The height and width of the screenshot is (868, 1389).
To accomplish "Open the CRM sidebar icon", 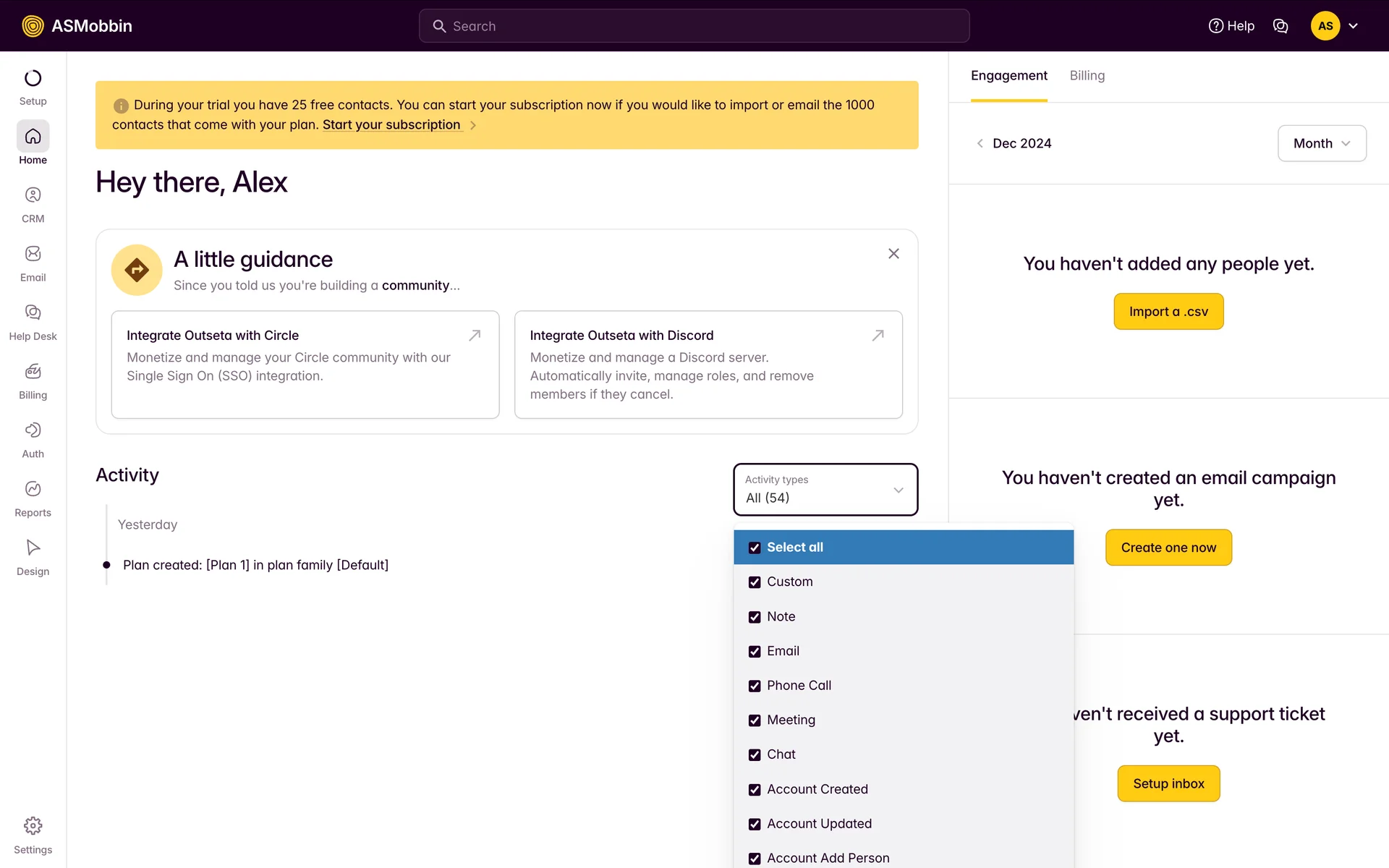I will click(x=33, y=195).
